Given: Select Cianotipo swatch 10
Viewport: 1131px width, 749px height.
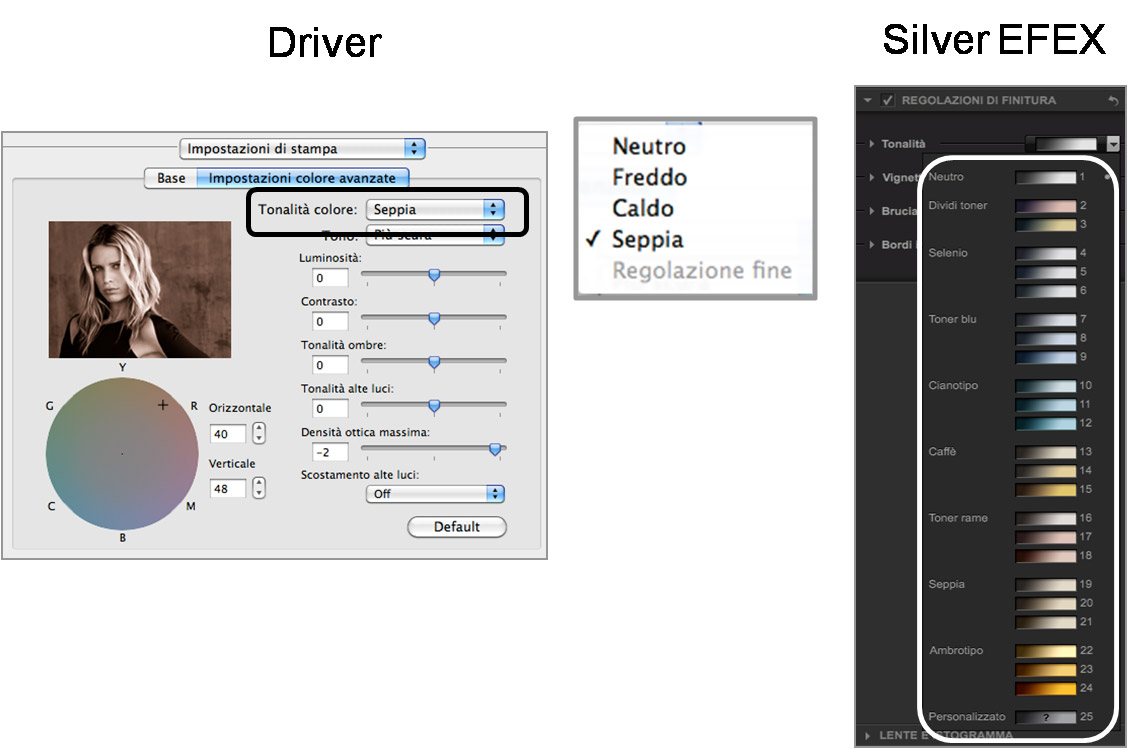Looking at the screenshot, I should (1045, 386).
